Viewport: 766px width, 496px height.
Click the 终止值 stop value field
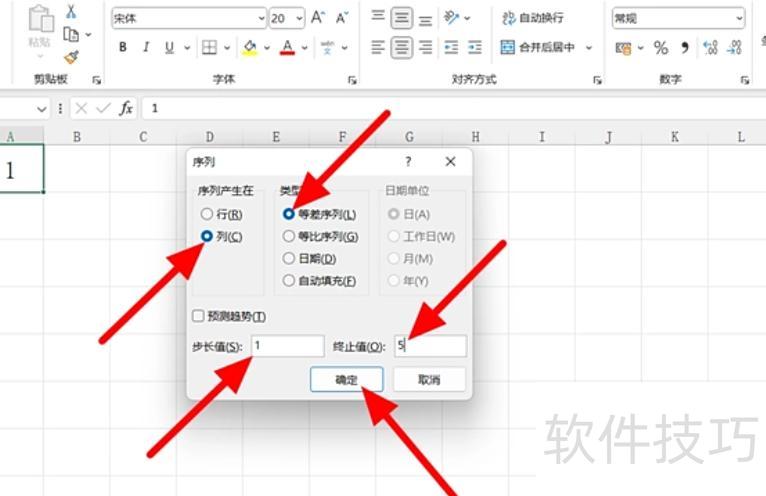pos(430,345)
